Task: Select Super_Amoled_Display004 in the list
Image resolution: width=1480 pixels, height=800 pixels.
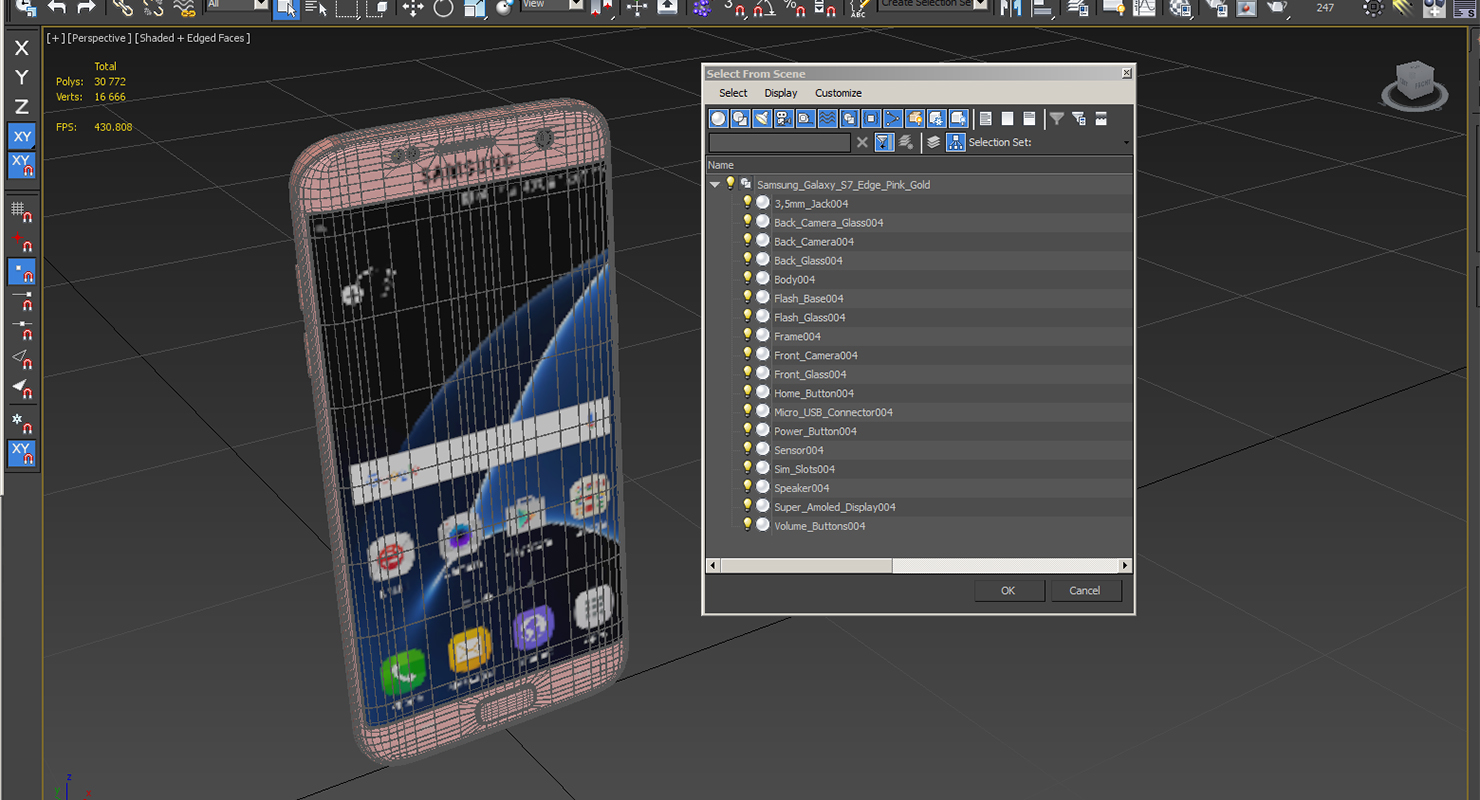Action: 835,507
